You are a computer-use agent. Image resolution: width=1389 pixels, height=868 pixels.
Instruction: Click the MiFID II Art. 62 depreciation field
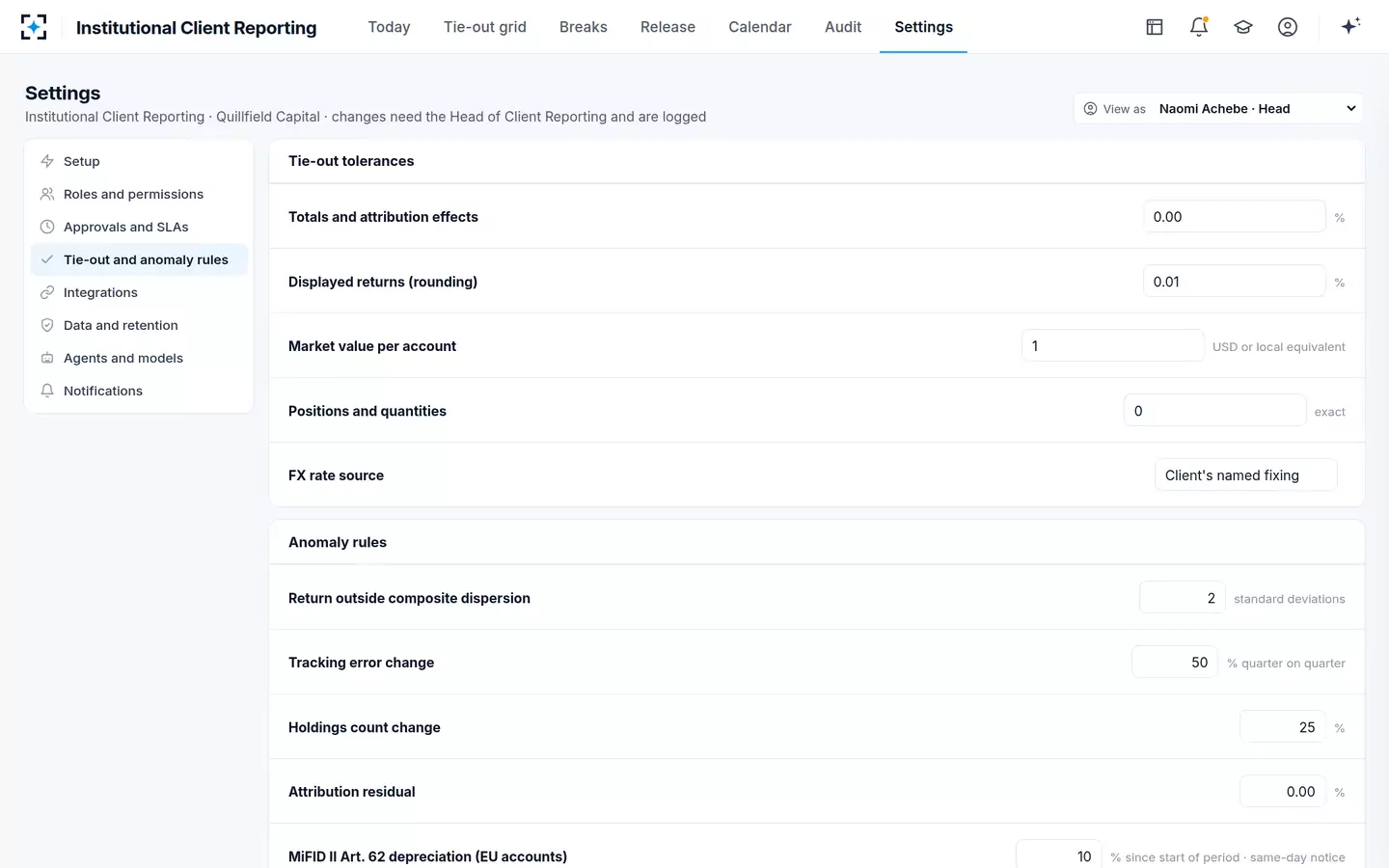pos(1059,855)
